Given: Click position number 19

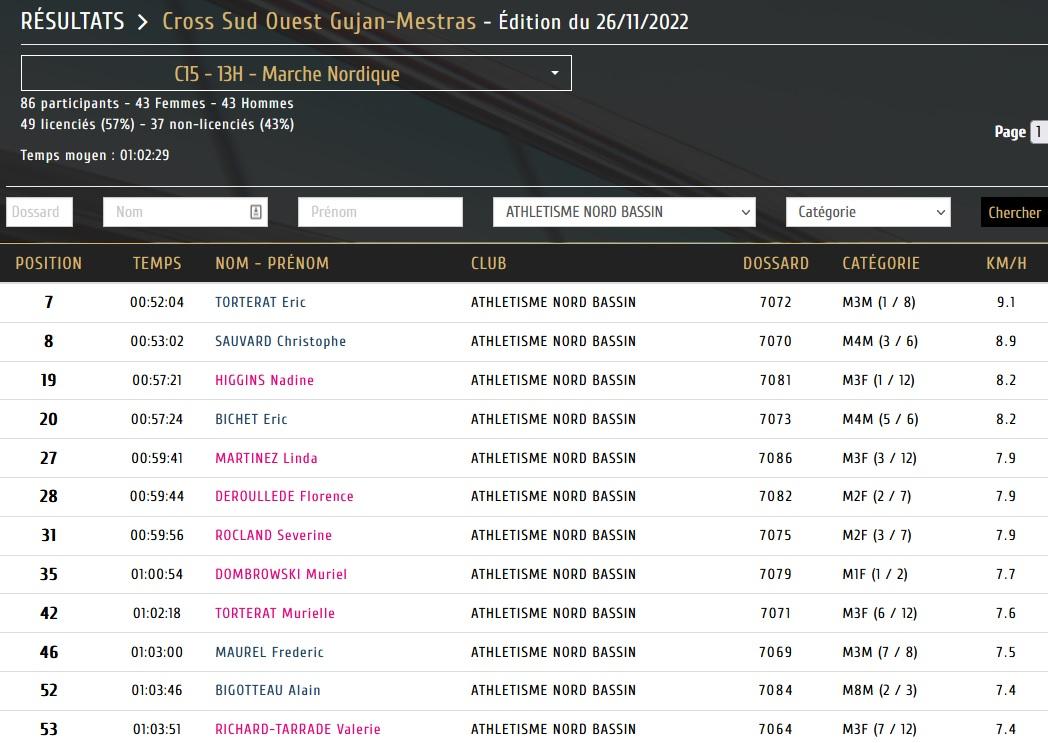Looking at the screenshot, I should (48, 380).
